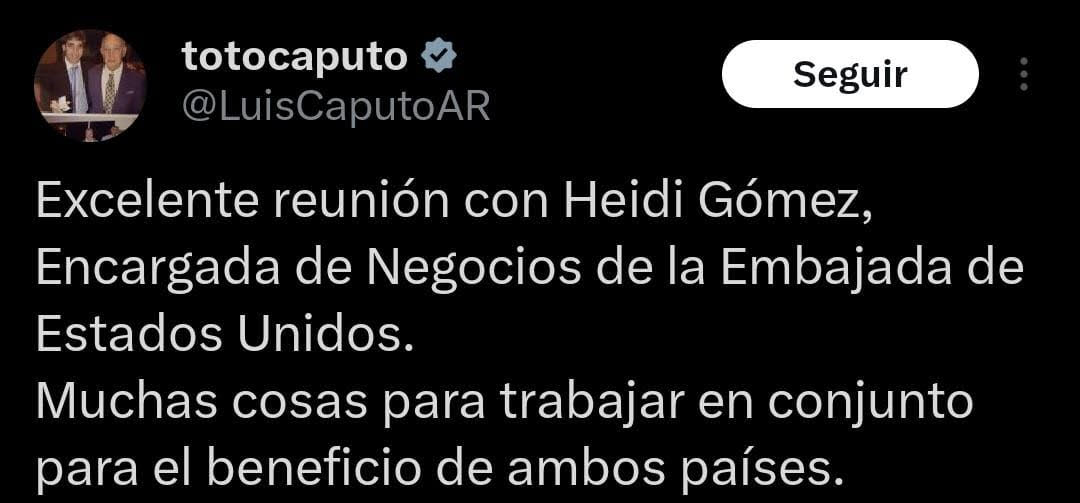Viewport: 1080px width, 503px height.
Task: Click the totocaputo display name
Action: click(x=295, y=57)
